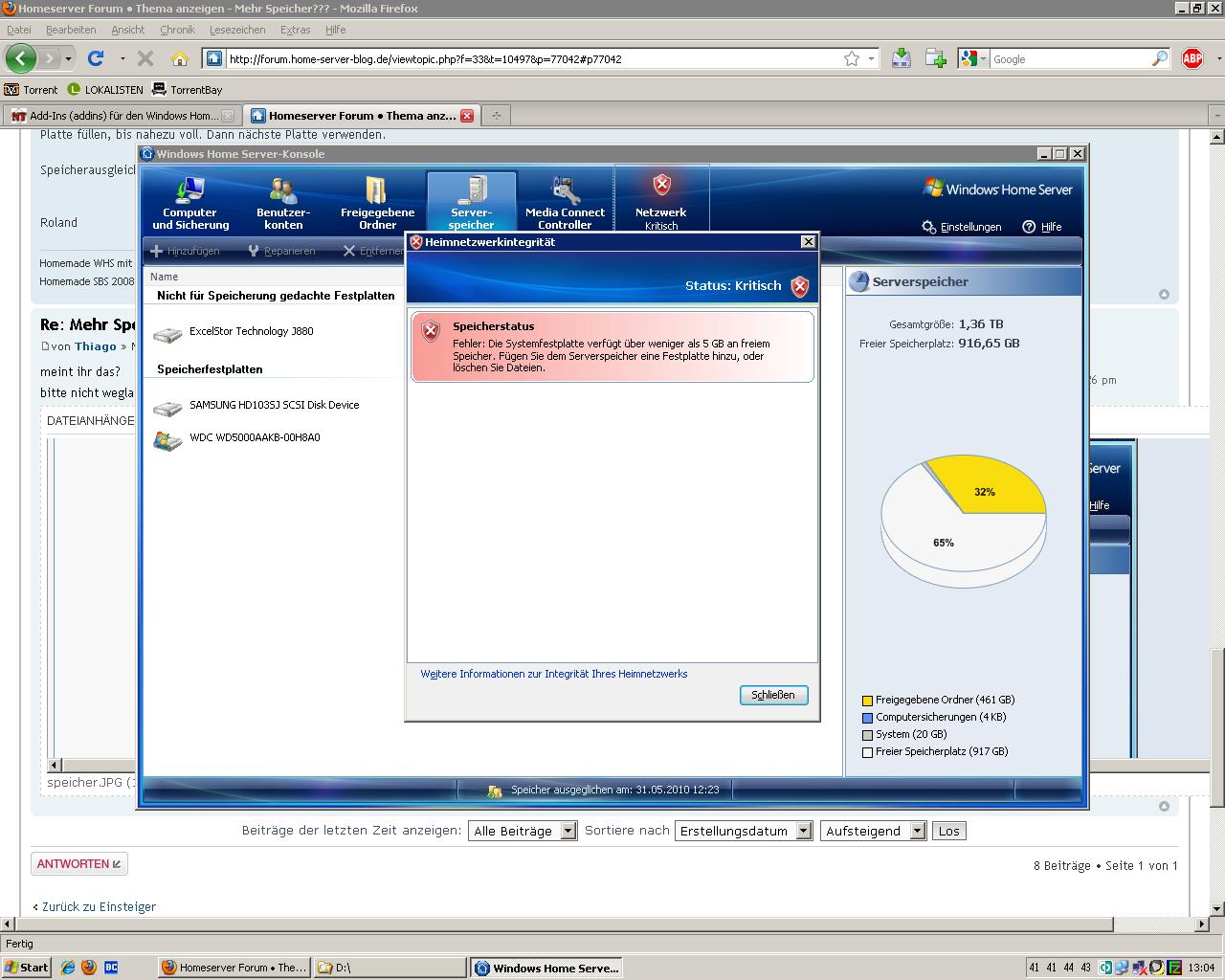The height and width of the screenshot is (980, 1225).
Task: Click red shield icon beside Speicherstatus
Action: pyautogui.click(x=431, y=331)
